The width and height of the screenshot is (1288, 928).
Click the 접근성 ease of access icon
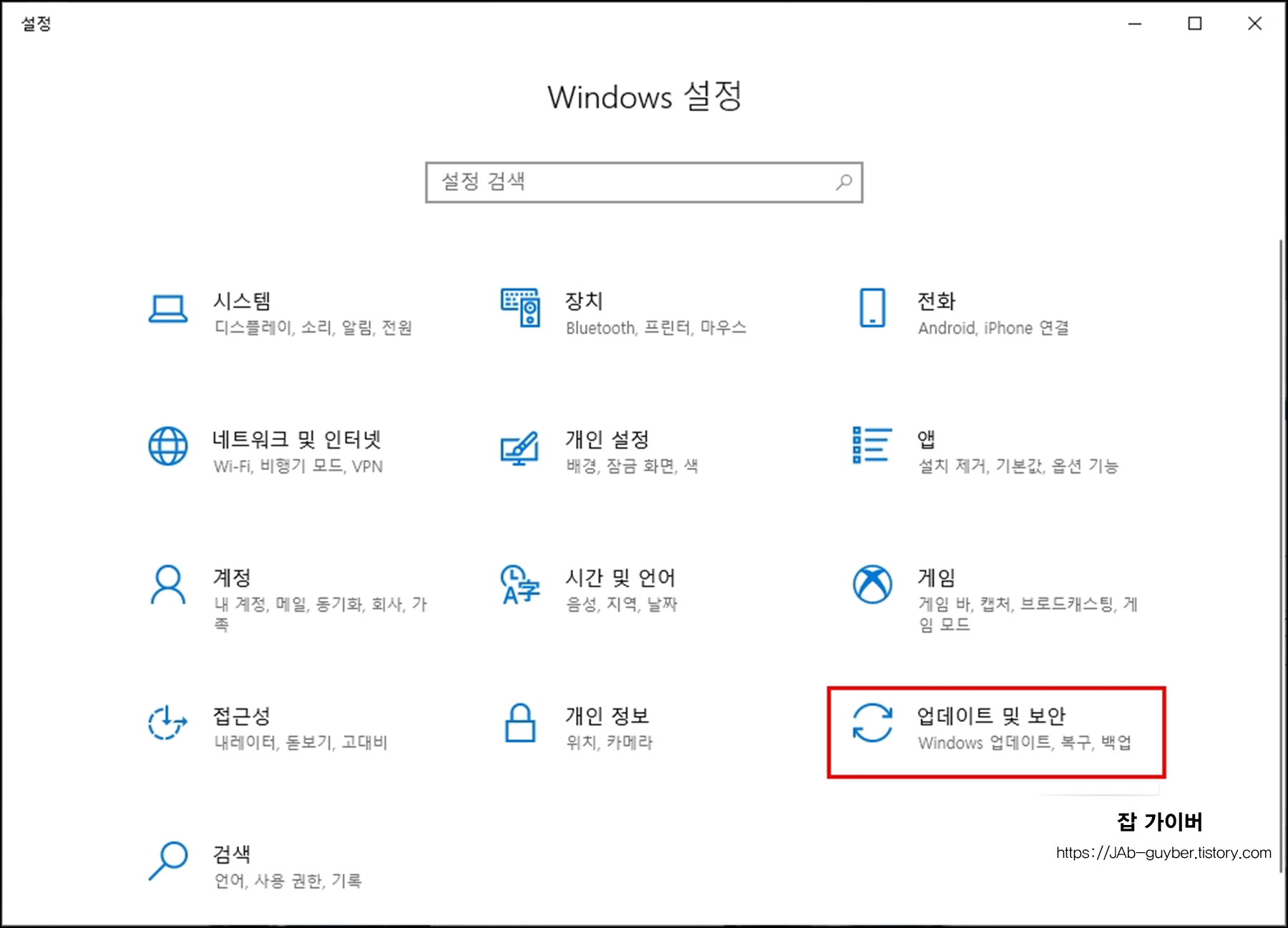[168, 723]
